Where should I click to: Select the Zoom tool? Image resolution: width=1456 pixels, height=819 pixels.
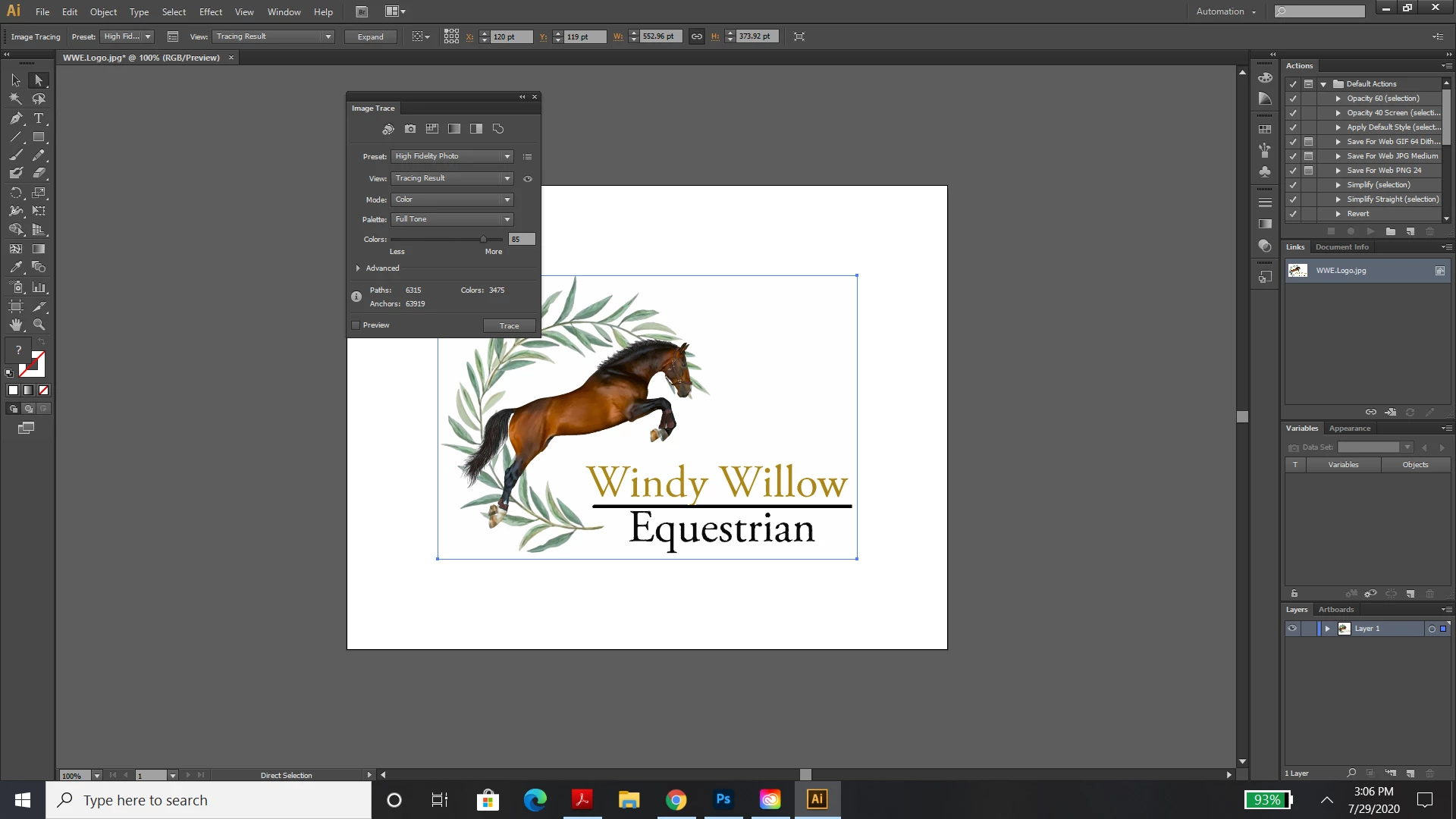click(39, 325)
